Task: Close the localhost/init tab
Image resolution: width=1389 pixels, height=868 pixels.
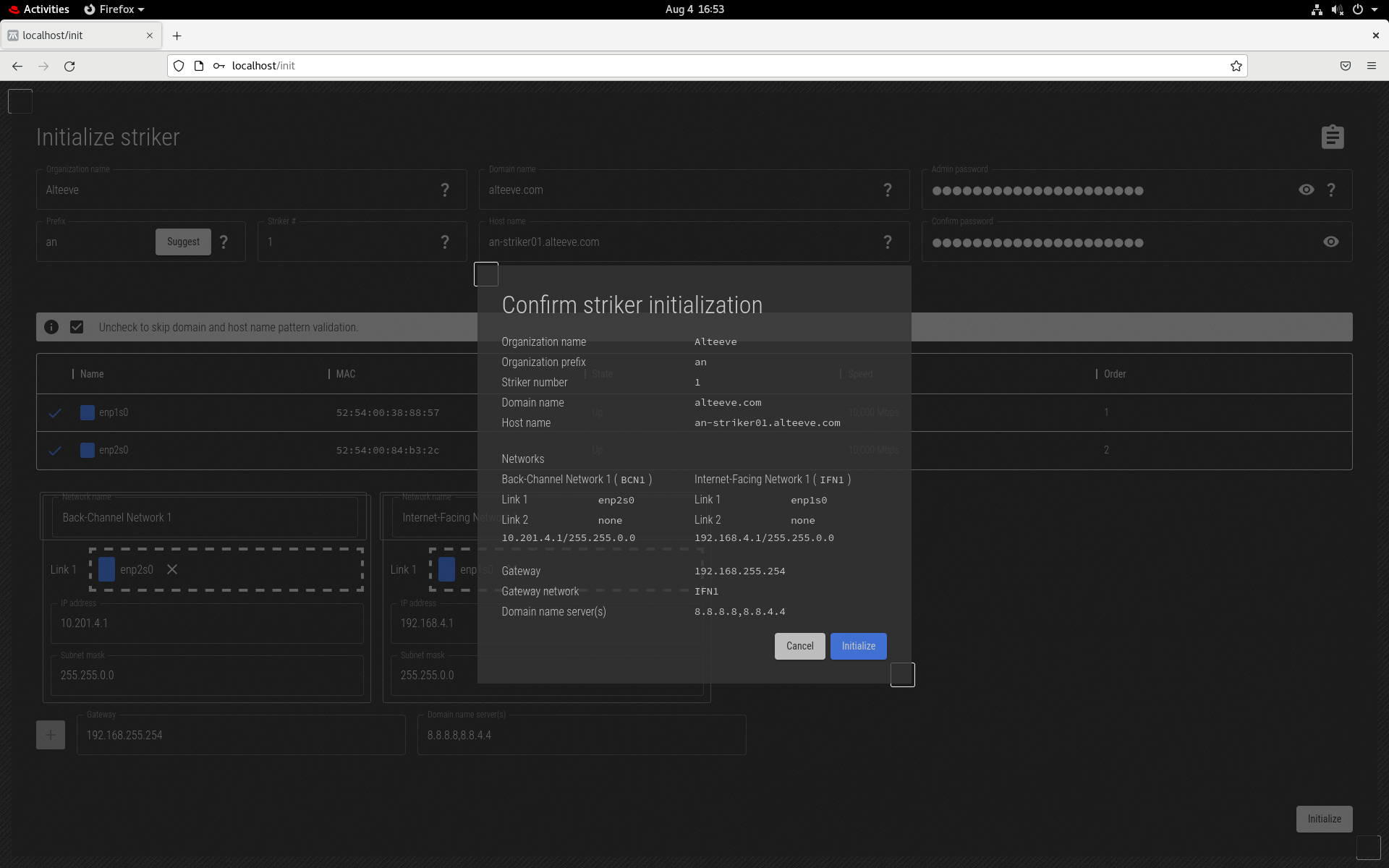Action: (x=150, y=35)
